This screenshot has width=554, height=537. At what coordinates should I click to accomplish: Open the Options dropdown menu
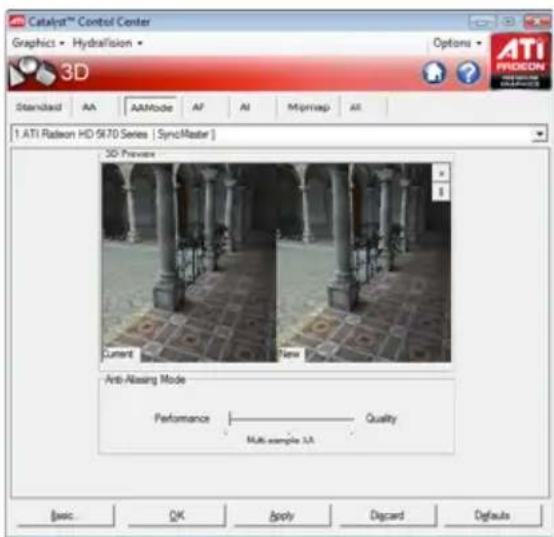coord(457,43)
